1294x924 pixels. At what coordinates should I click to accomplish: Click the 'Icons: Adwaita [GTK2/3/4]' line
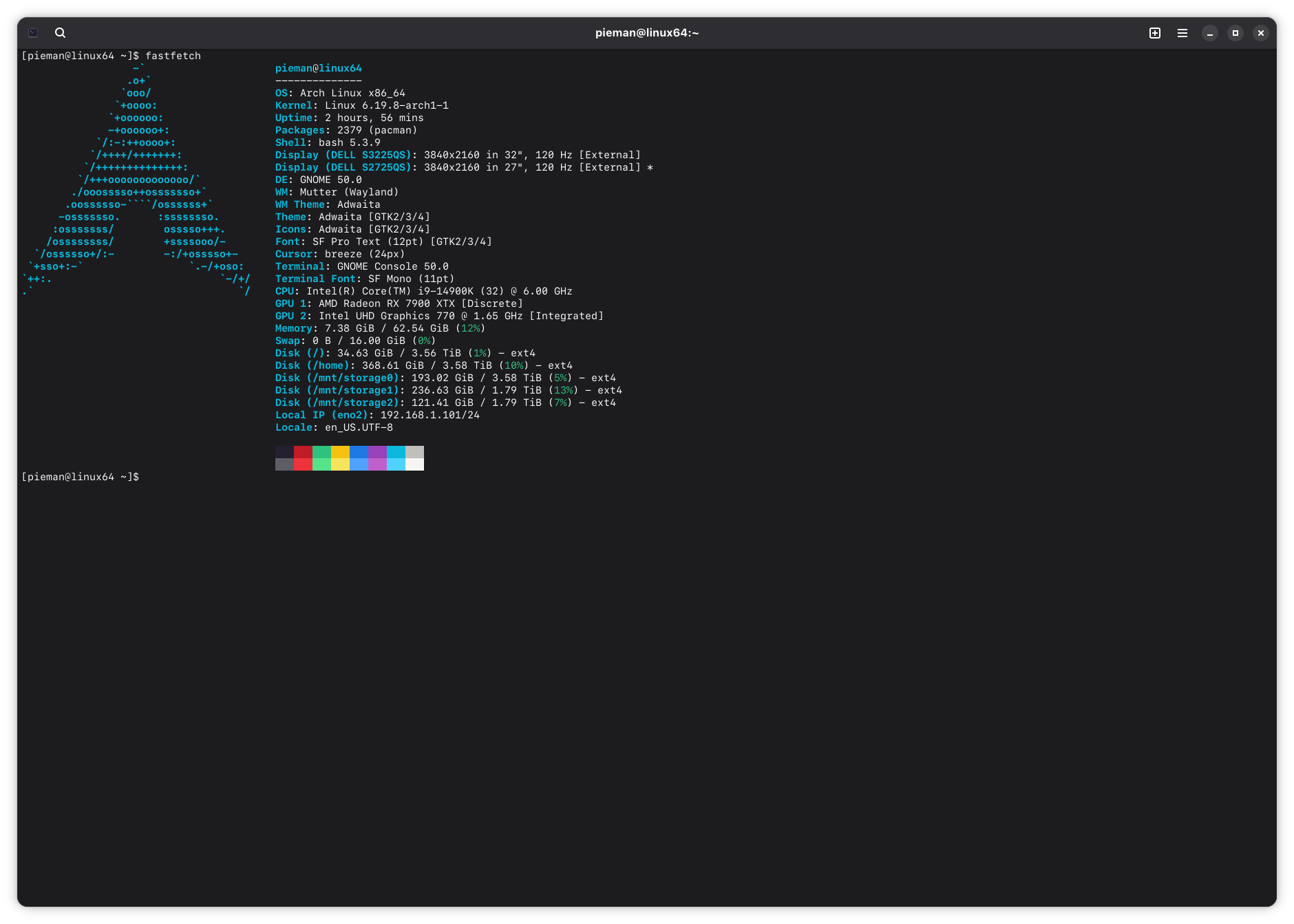pyautogui.click(x=353, y=229)
